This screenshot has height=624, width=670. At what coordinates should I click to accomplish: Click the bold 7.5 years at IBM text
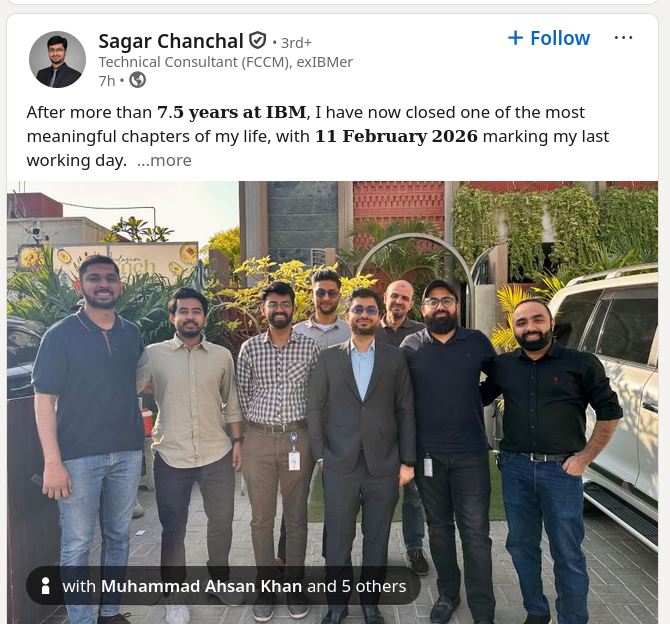[232, 112]
